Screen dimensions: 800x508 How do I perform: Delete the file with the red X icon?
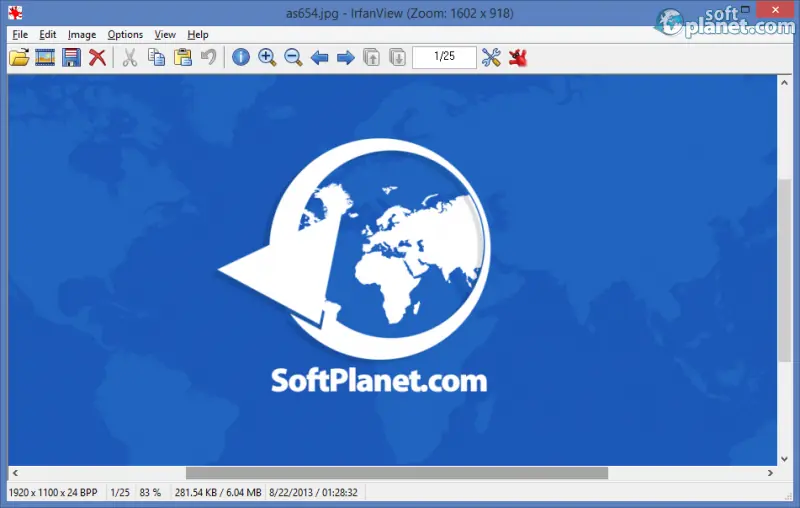(x=97, y=57)
